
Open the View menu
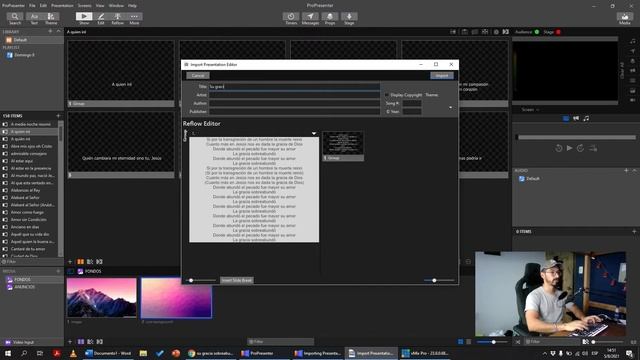pos(100,6)
